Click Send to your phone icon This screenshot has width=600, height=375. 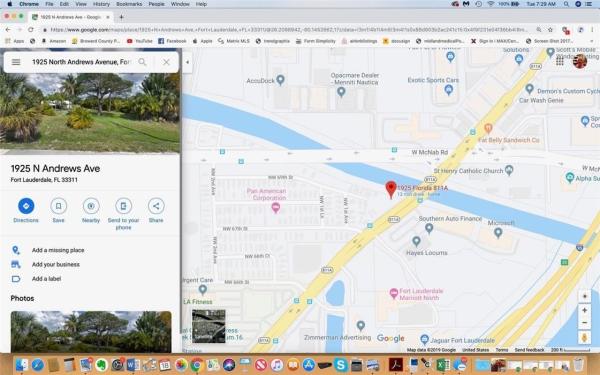[x=124, y=206]
